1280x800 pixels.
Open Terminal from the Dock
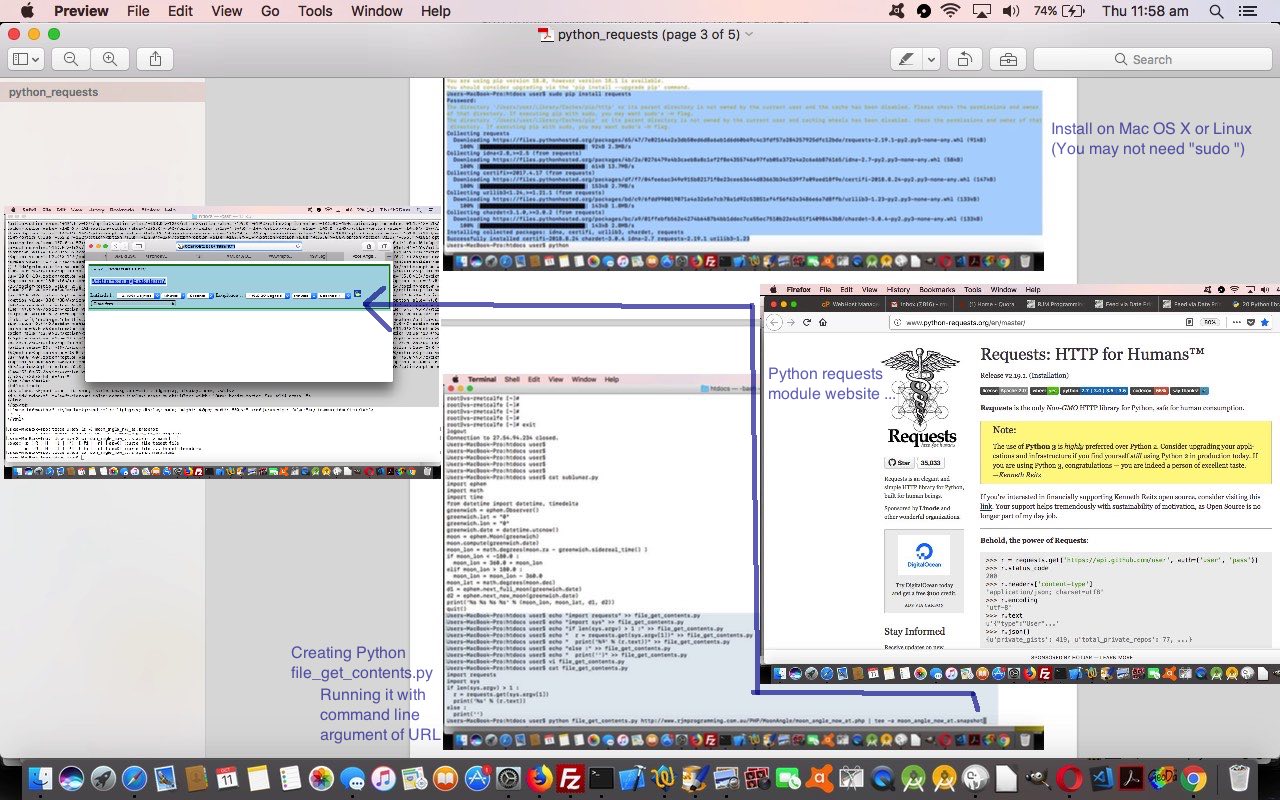(x=601, y=778)
